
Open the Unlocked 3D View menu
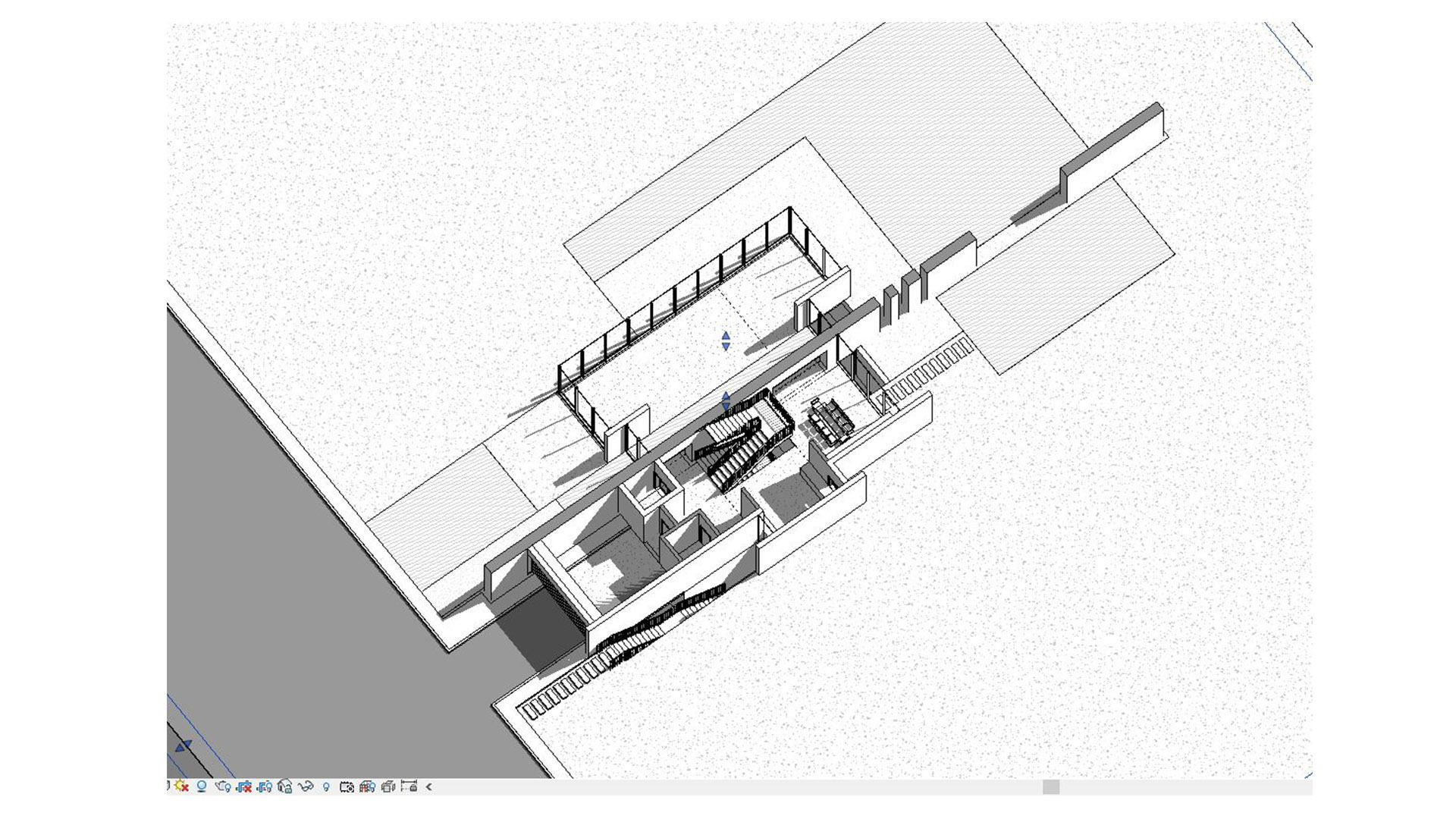coord(285,786)
